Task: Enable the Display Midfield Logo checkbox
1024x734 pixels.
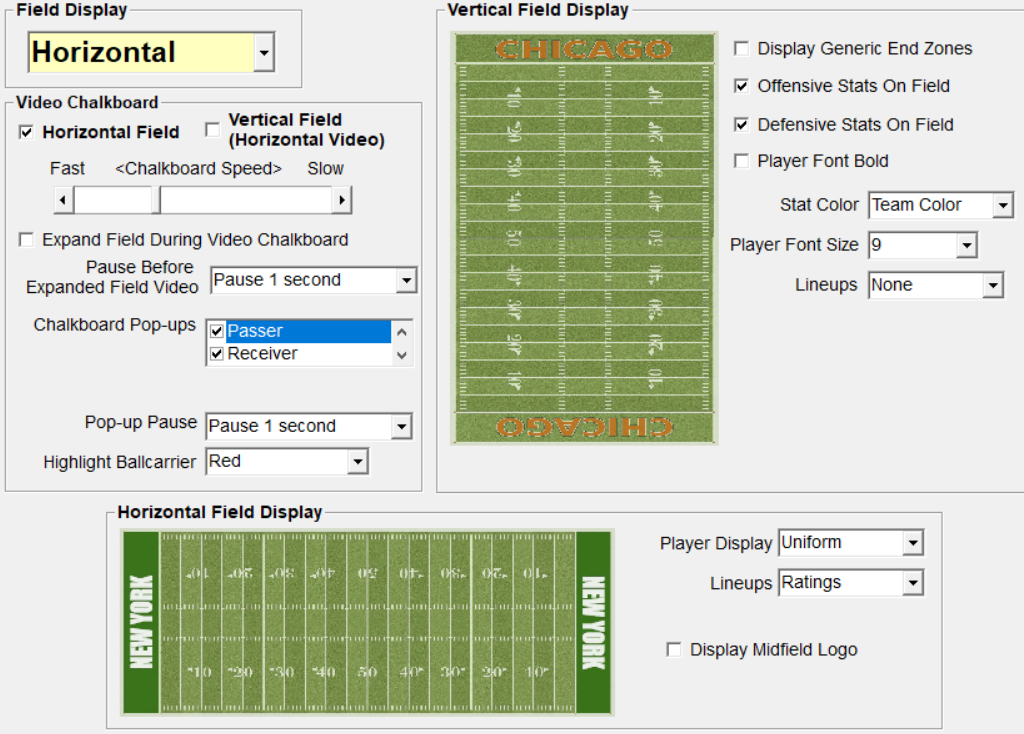Action: tap(674, 650)
